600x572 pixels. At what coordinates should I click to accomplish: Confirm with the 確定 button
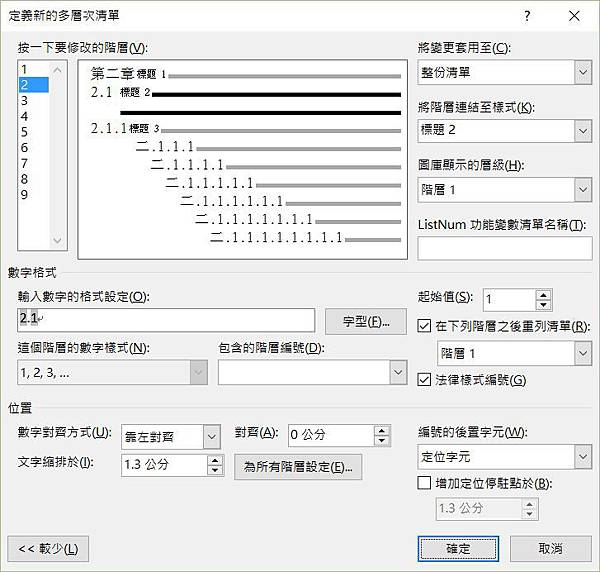tap(458, 549)
